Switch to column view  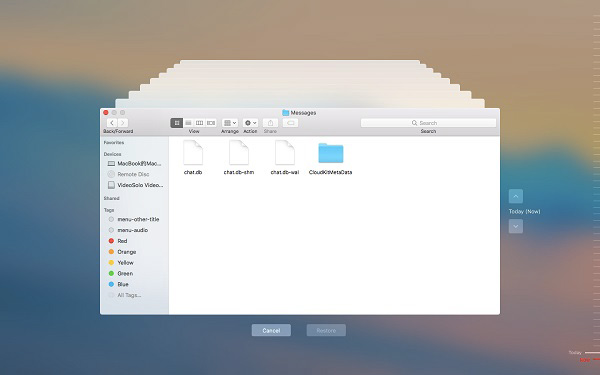[199, 123]
